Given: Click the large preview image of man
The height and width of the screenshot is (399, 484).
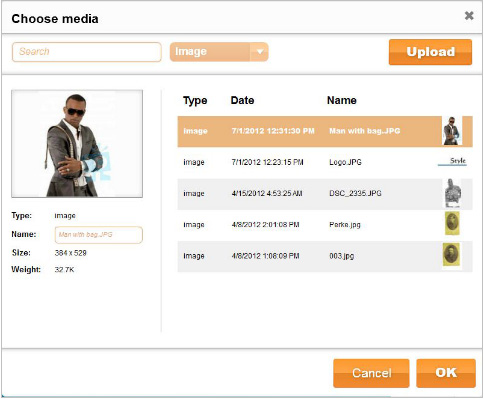Looking at the screenshot, I should point(77,144).
